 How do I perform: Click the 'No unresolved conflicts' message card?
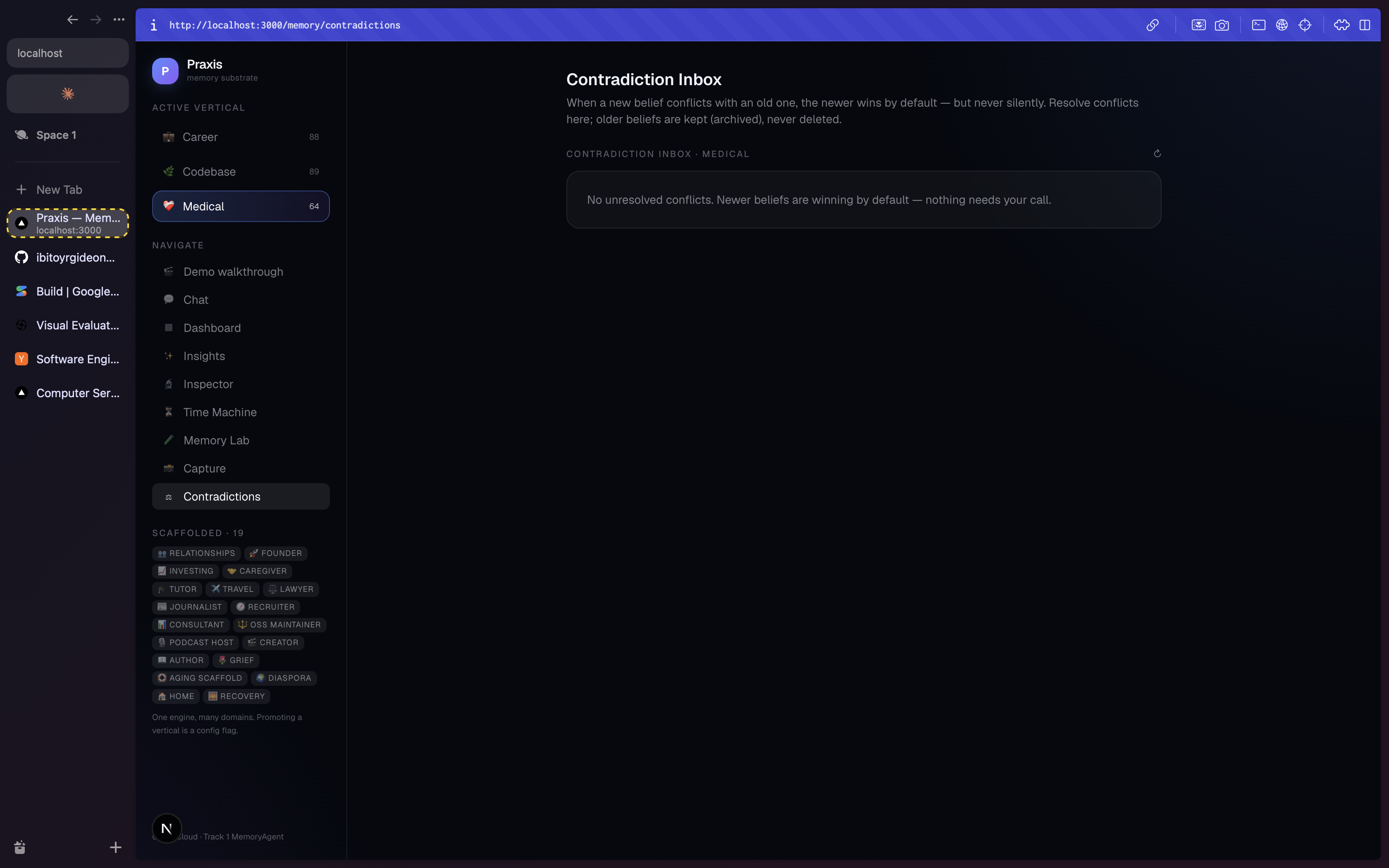point(864,200)
